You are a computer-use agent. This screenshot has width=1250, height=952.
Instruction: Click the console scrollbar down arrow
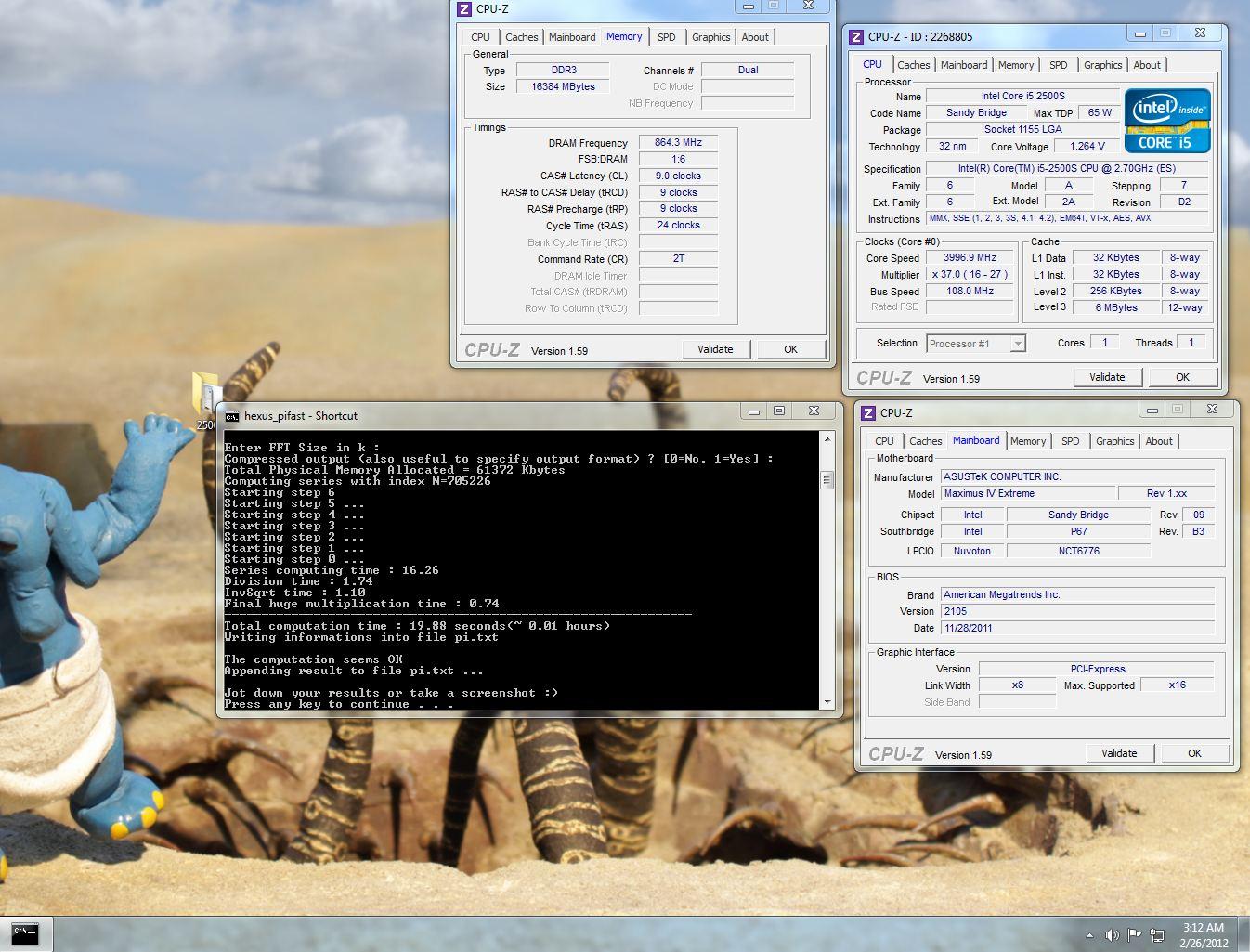827,702
